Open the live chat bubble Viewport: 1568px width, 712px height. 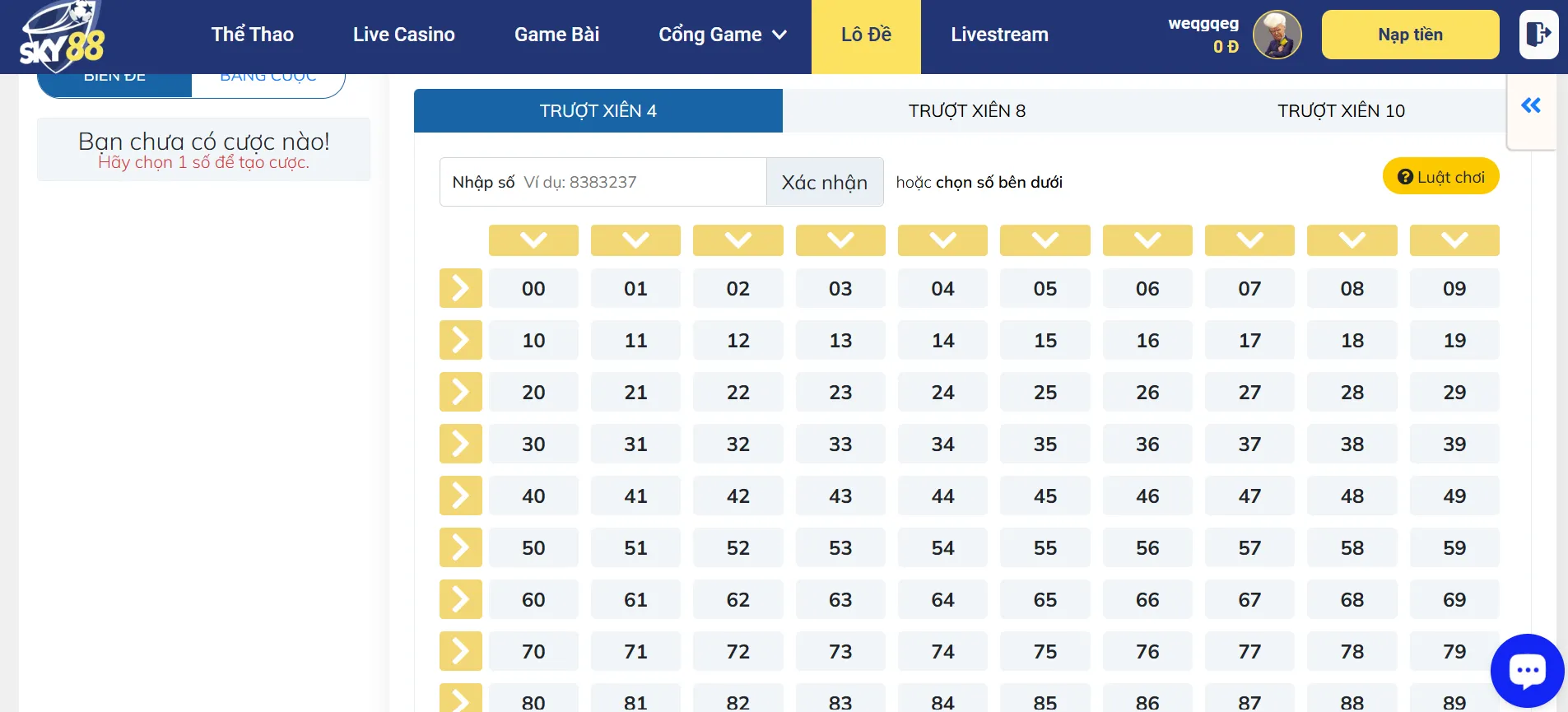[x=1527, y=670]
